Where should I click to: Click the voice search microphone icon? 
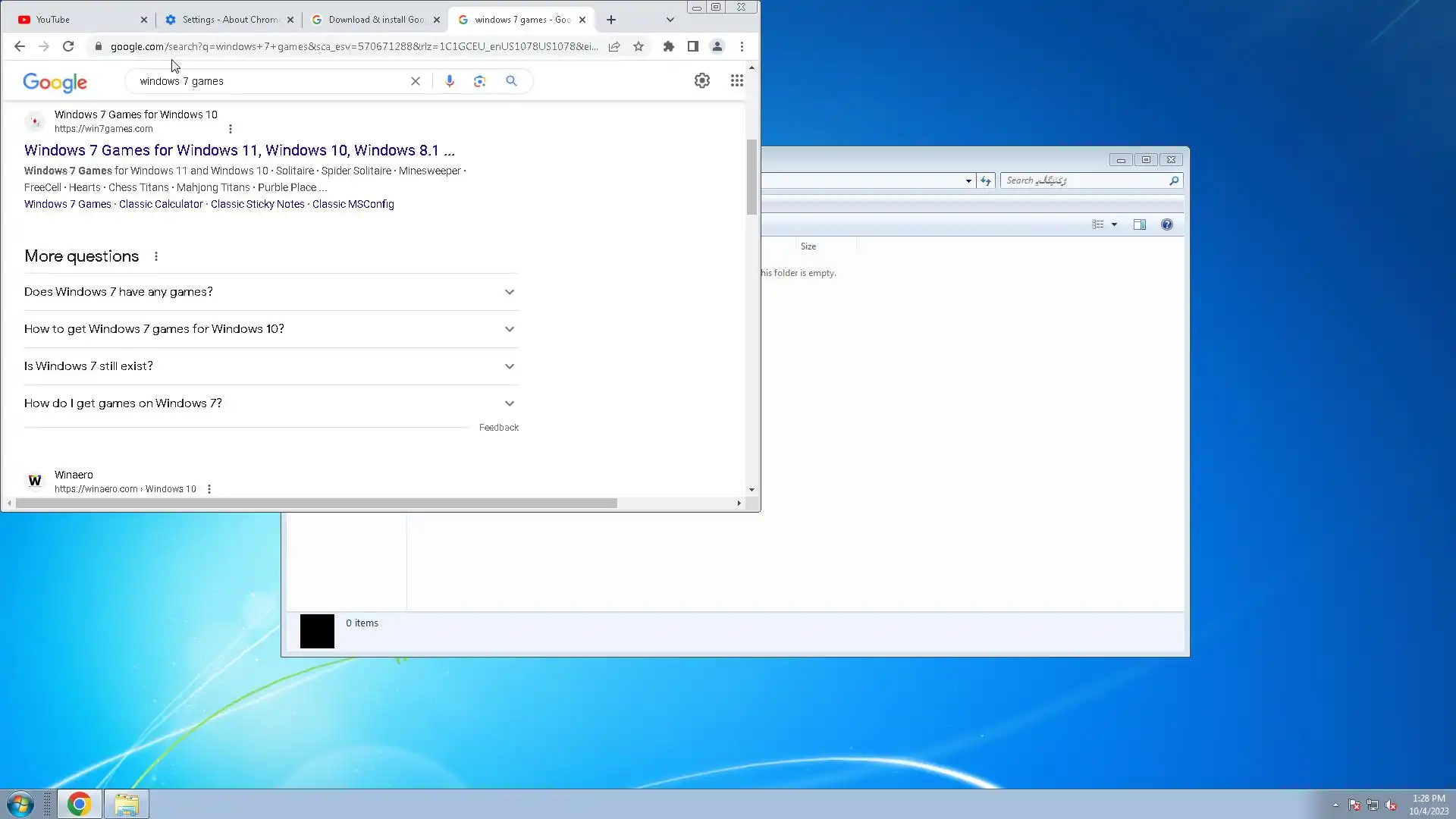(450, 81)
